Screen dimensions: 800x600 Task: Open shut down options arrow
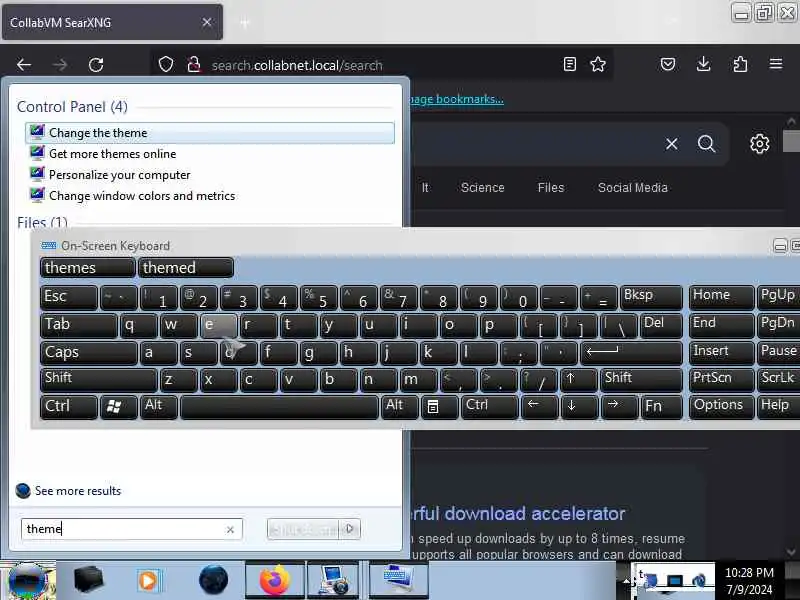pos(350,529)
